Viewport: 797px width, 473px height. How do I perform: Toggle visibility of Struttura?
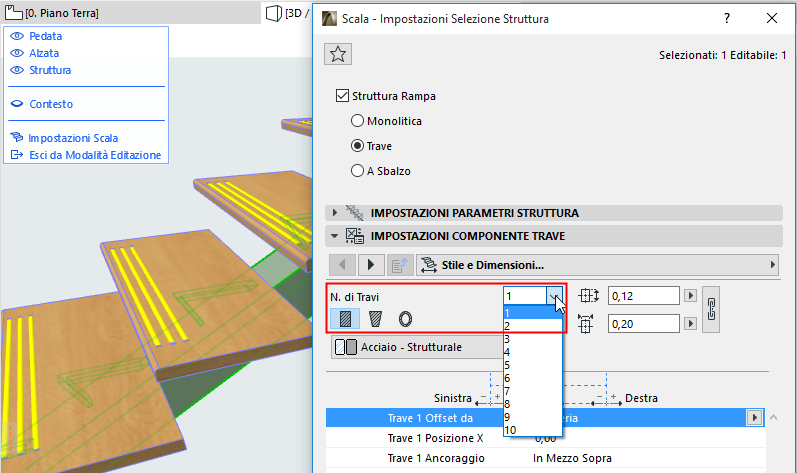pos(17,70)
